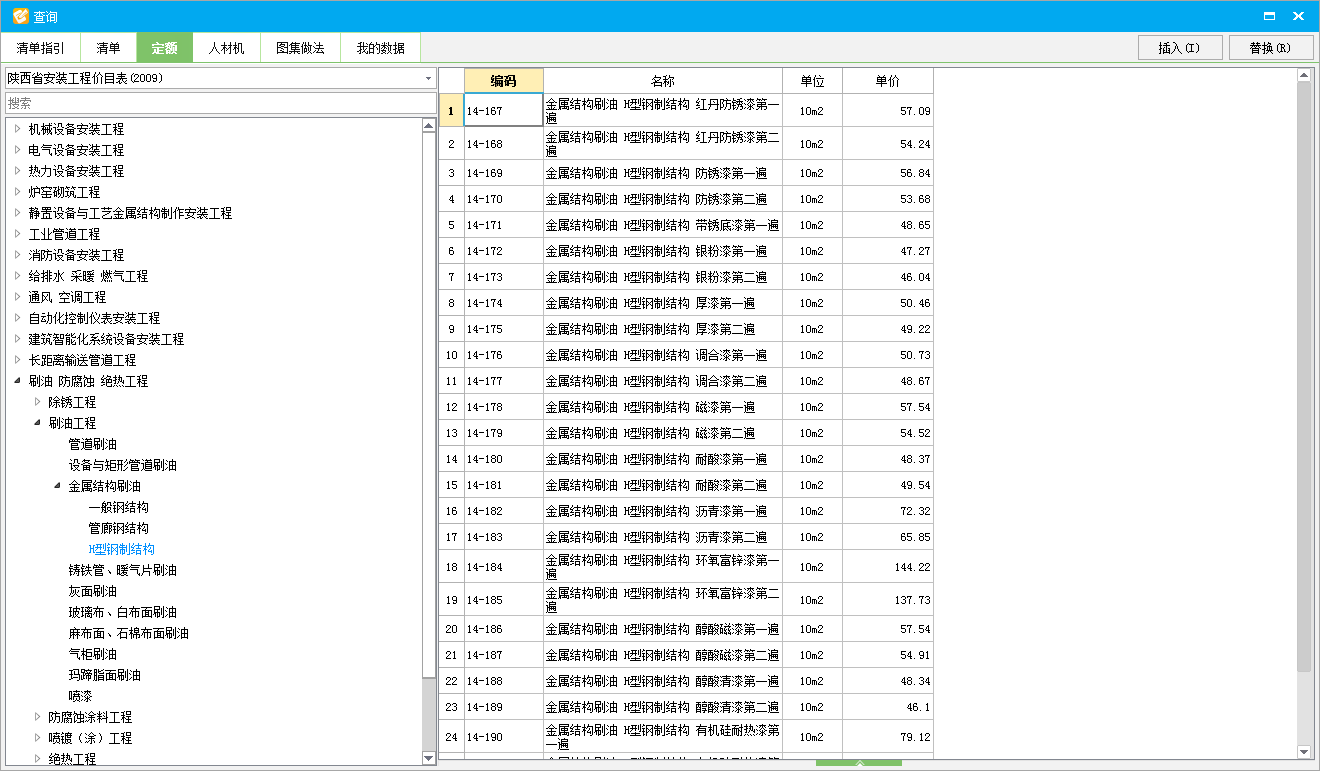The width and height of the screenshot is (1320, 771).
Task: Select 自动化控制仪表安装工程 in tree
Action: (94, 318)
